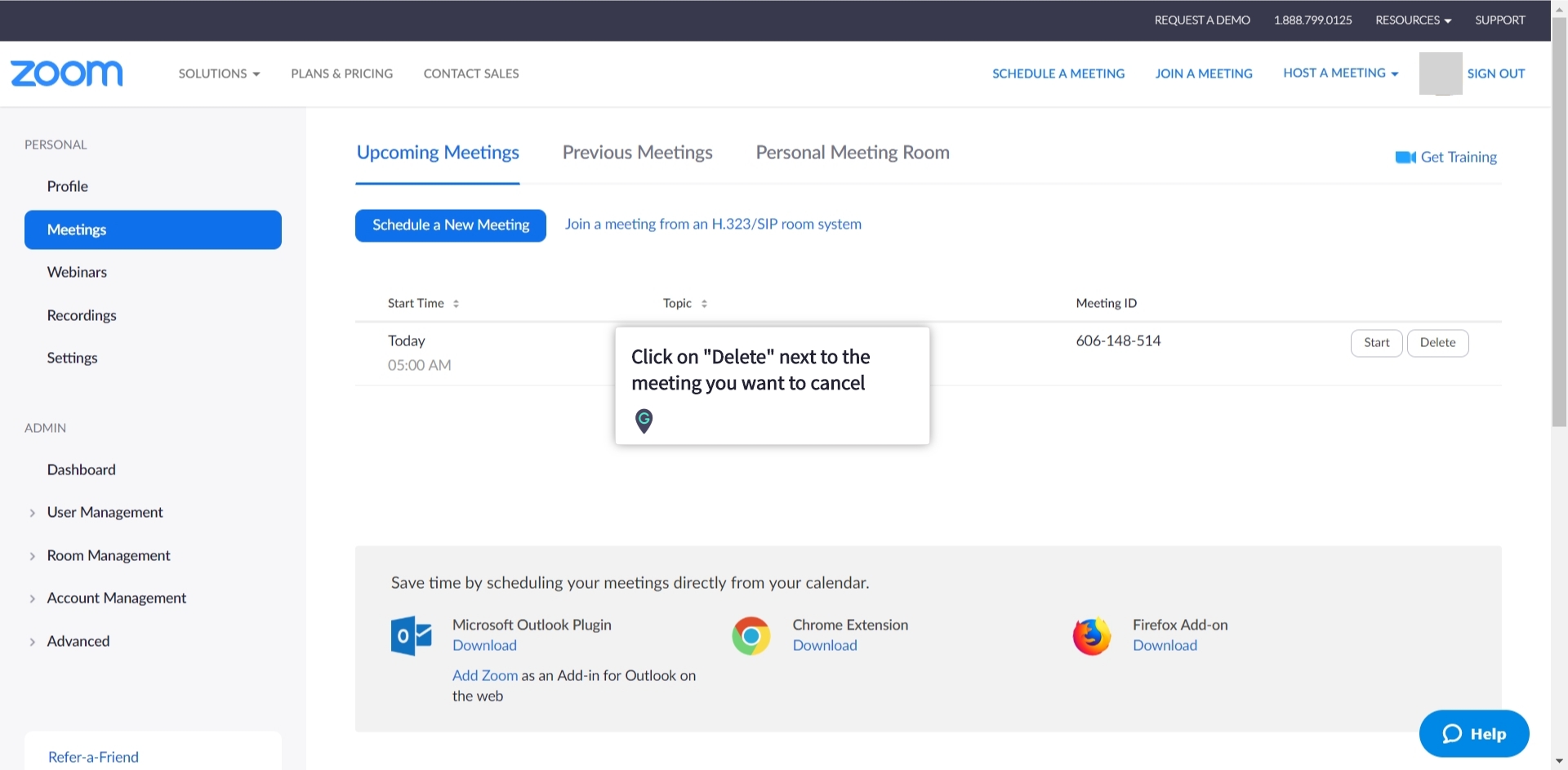Click the Meeting ID column header
The height and width of the screenshot is (770, 1568).
point(1106,303)
